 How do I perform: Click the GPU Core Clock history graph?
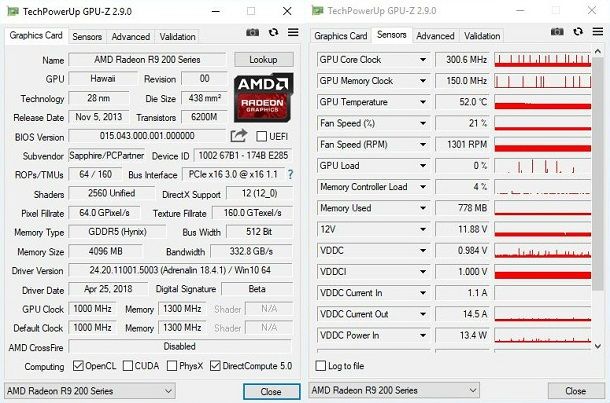[x=543, y=60]
